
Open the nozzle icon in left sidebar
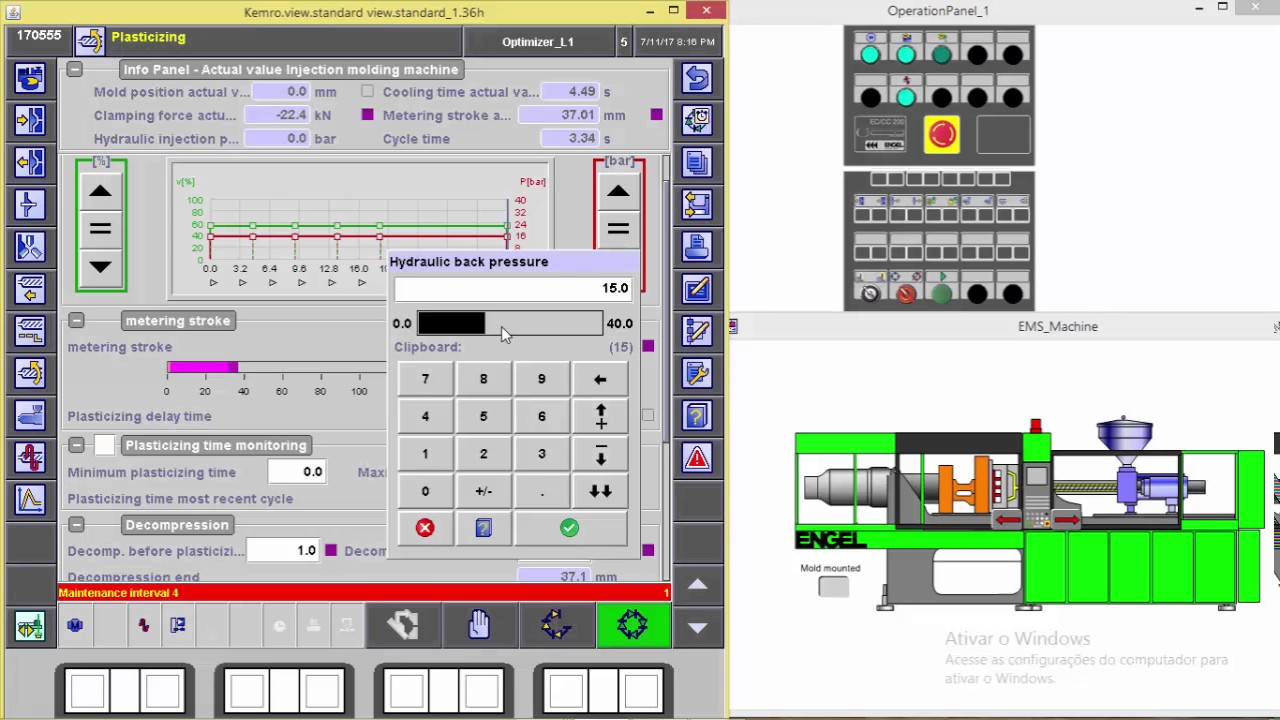click(30, 246)
